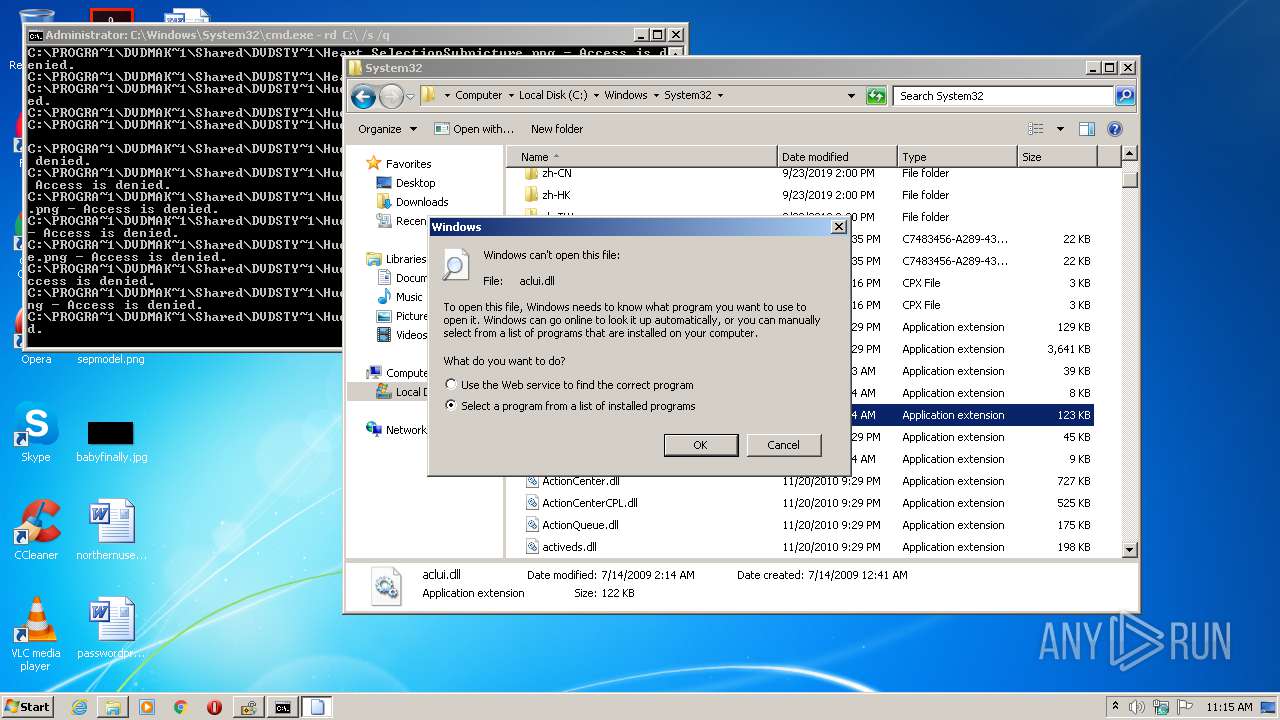Open the view options dropdown arrow
Screen dimensions: 1280x720
pos(1060,129)
